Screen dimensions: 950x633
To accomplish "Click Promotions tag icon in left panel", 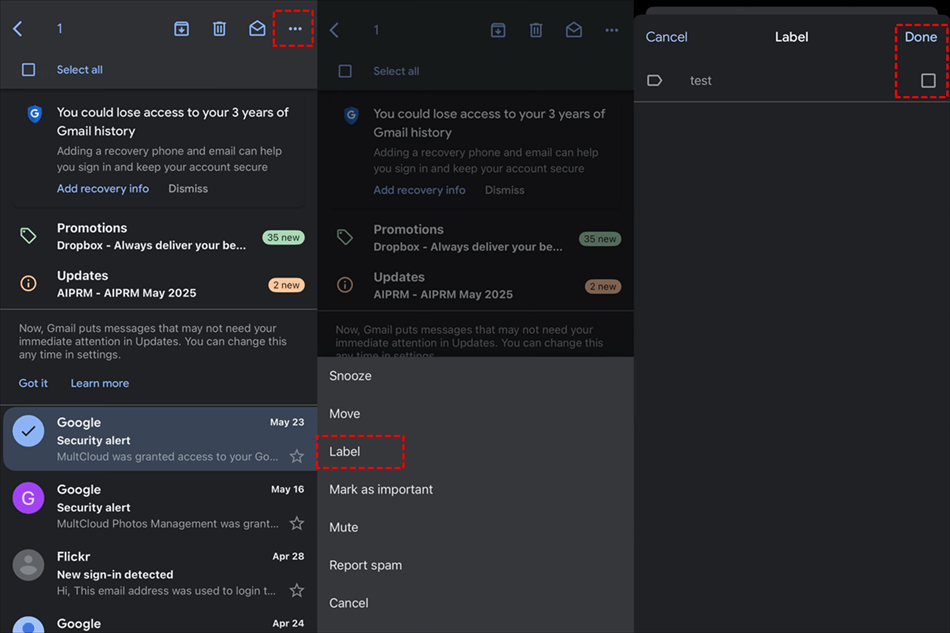I will [28, 236].
